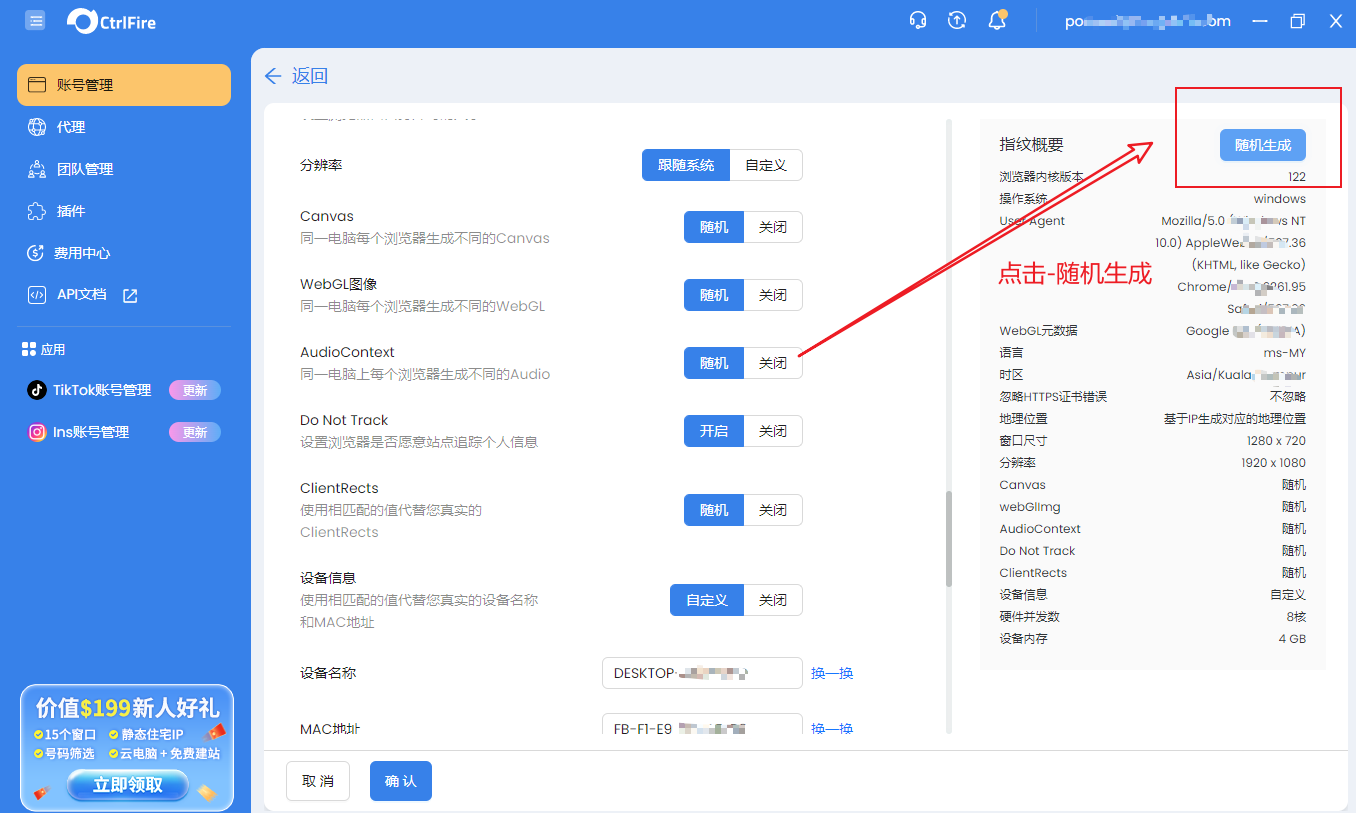This screenshot has width=1356, height=813.
Task: Set Canvas to 关闭
Action: (773, 227)
